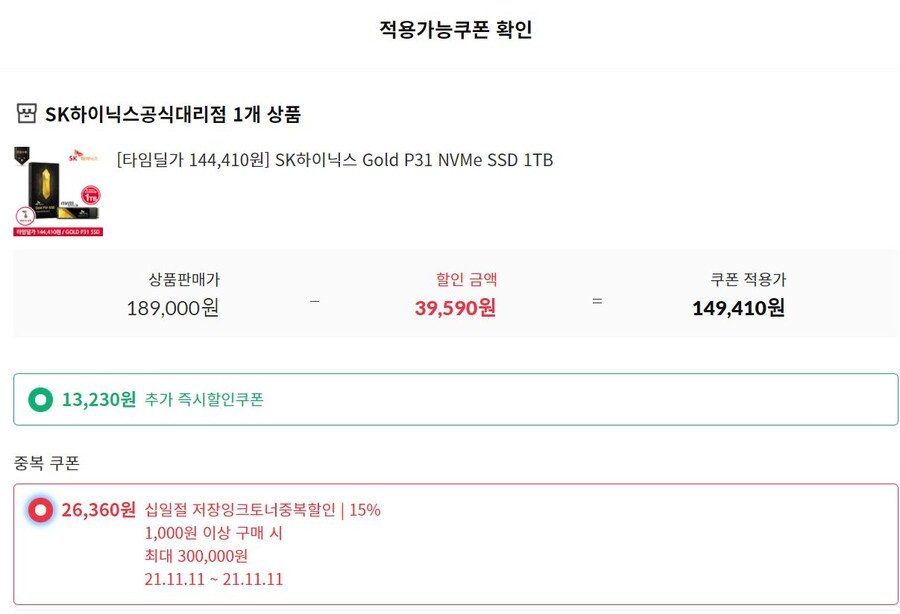900x614 pixels.
Task: Click the 십일절 저장잉크토너중복할인 15% coupon name
Action: pyautogui.click(x=262, y=510)
